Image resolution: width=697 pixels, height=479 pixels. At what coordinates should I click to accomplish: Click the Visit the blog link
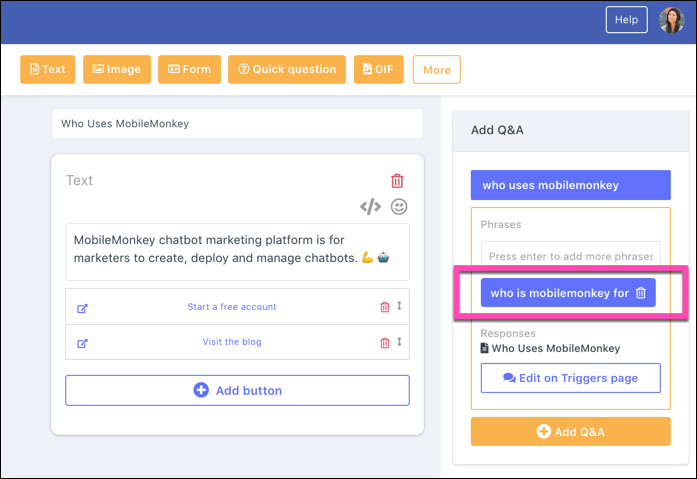click(x=232, y=342)
